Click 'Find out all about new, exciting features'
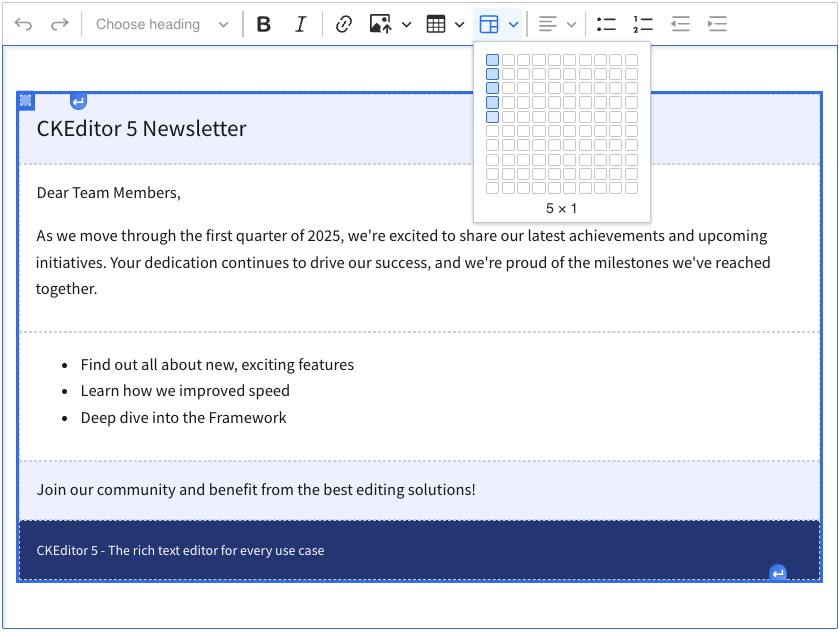This screenshot has height=632, width=839. [217, 364]
